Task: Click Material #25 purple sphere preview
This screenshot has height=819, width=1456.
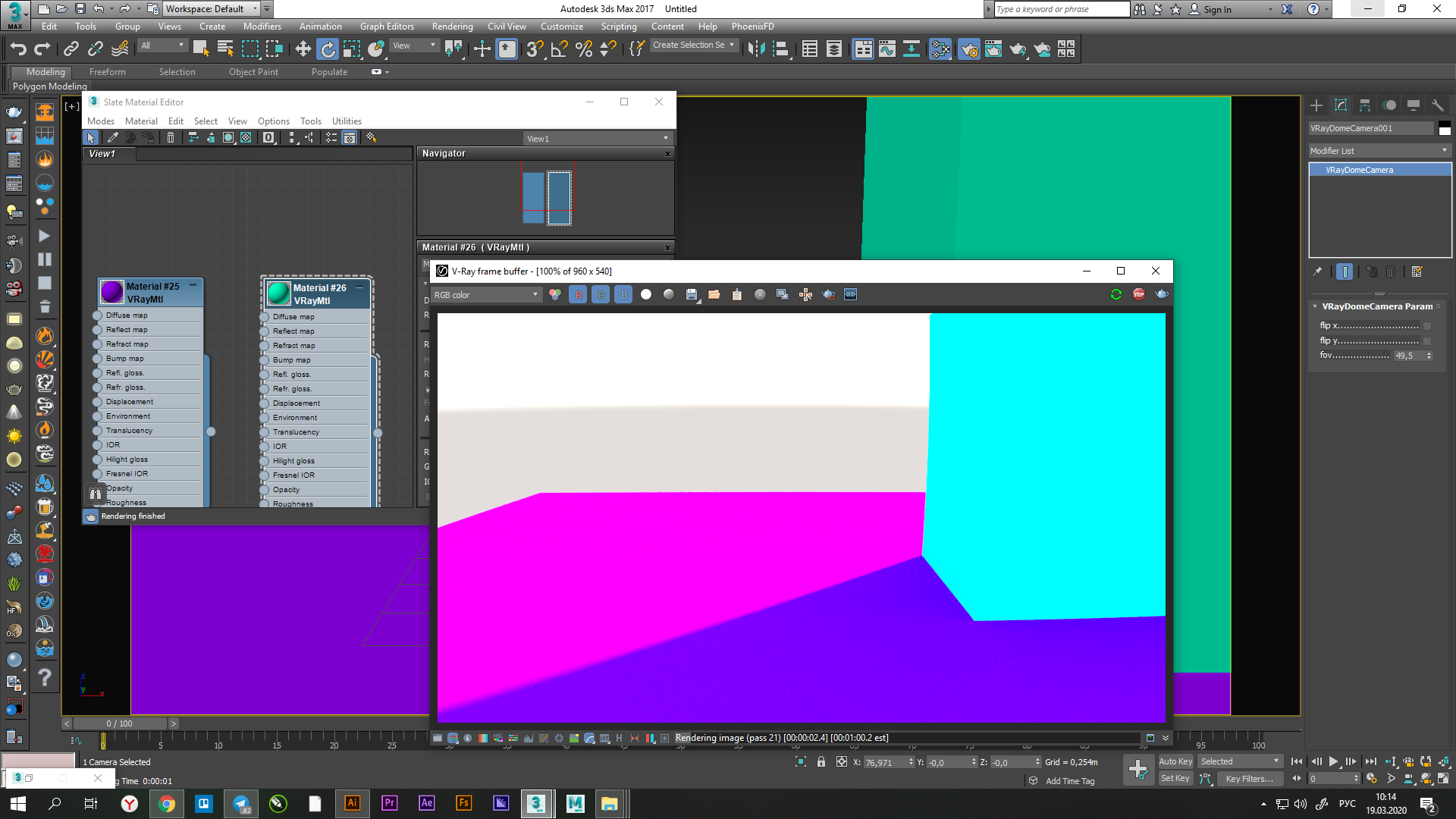Action: pyautogui.click(x=112, y=292)
